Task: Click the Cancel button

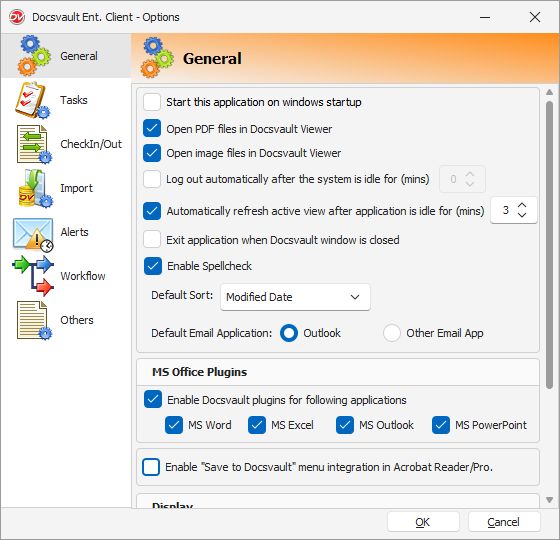Action: click(x=504, y=522)
